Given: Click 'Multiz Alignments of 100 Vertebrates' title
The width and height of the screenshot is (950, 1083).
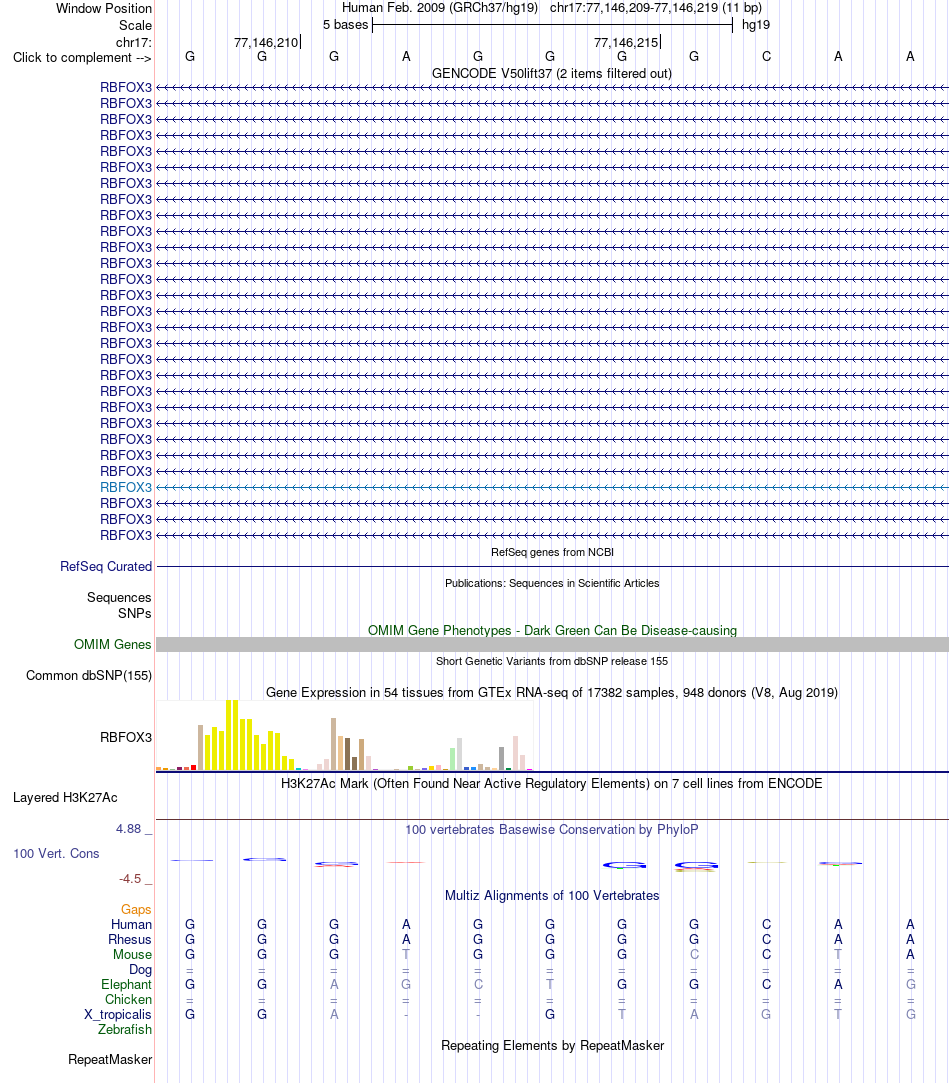Looking at the screenshot, I should [552, 896].
